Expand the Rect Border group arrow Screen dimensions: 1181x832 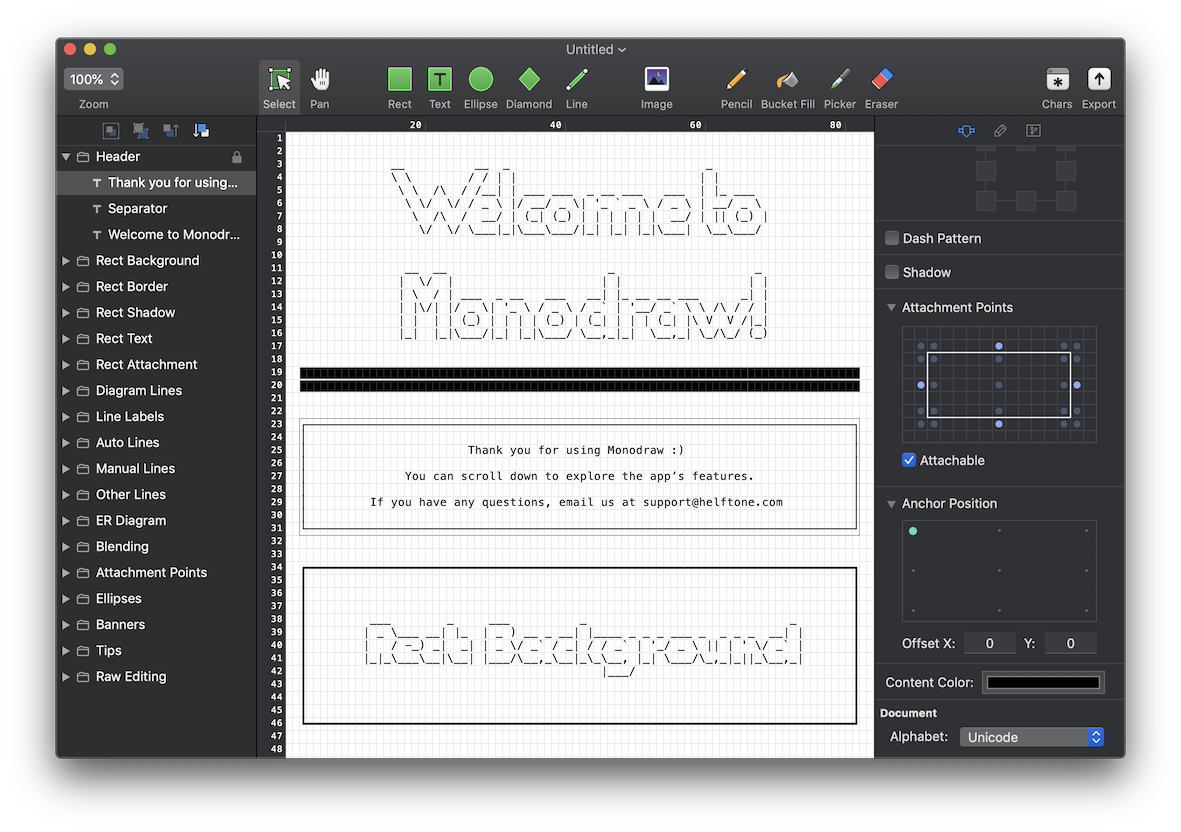point(66,287)
